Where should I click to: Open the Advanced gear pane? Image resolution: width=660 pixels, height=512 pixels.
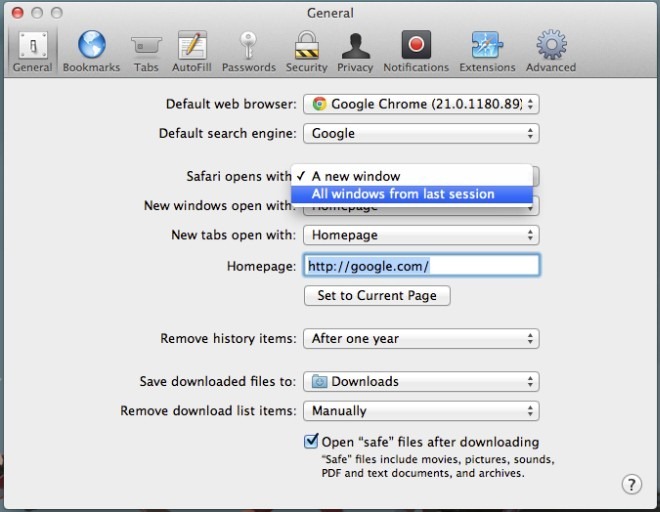(551, 51)
